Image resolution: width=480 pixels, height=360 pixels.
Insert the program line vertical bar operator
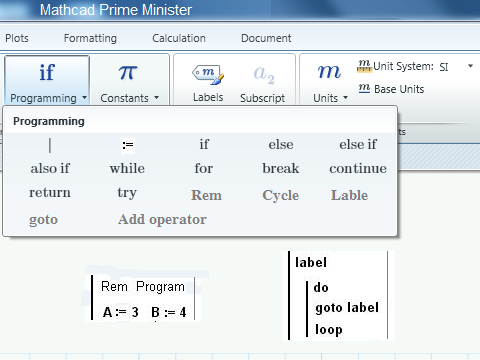tap(50, 145)
